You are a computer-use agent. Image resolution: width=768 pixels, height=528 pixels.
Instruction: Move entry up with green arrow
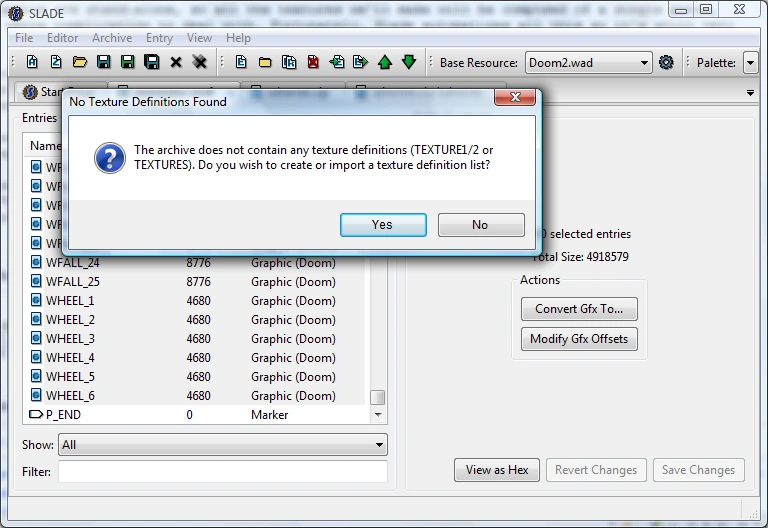[x=384, y=62]
